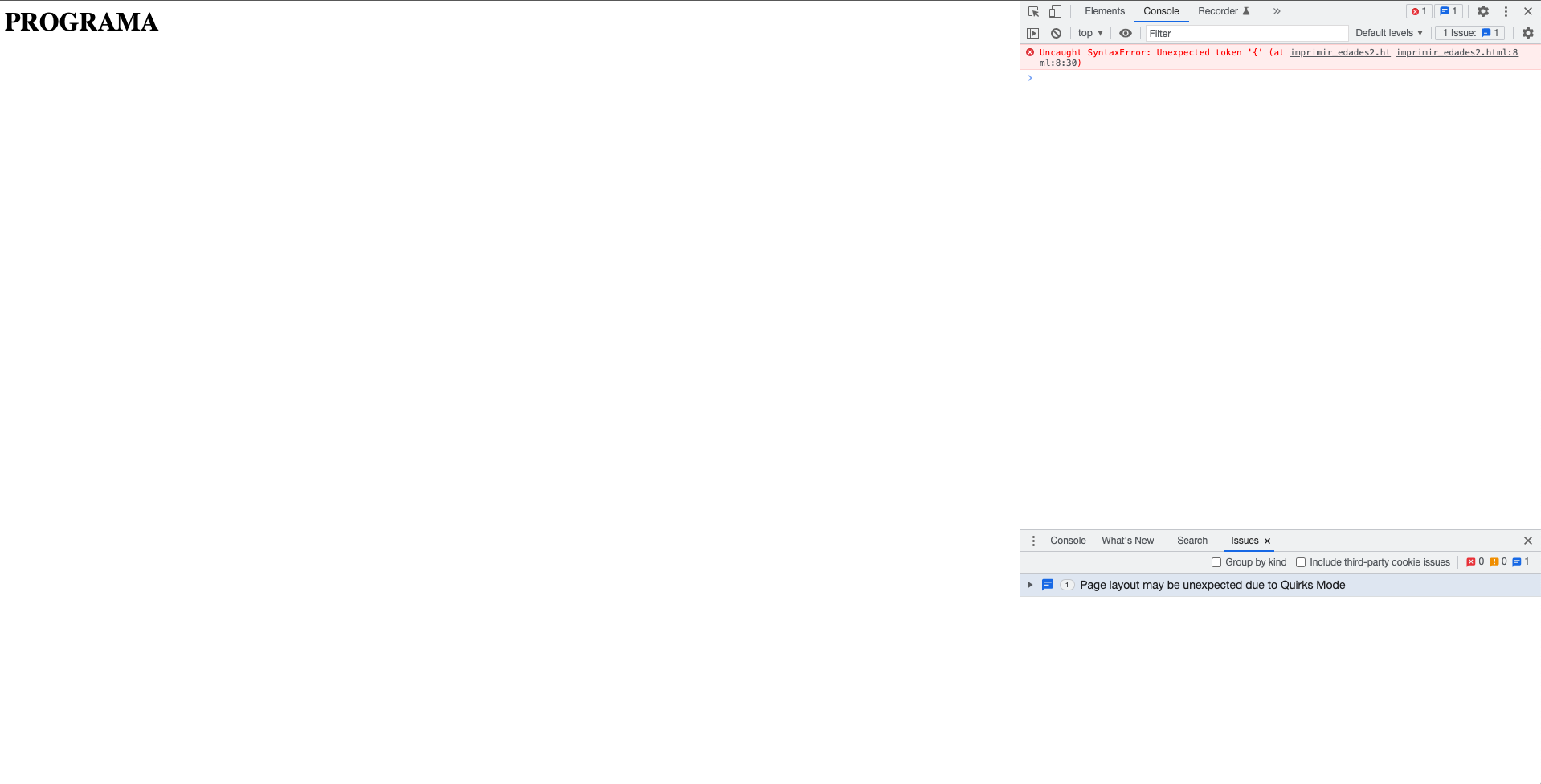Open the imprimir_edades2.html:8 source link

[x=1457, y=52]
